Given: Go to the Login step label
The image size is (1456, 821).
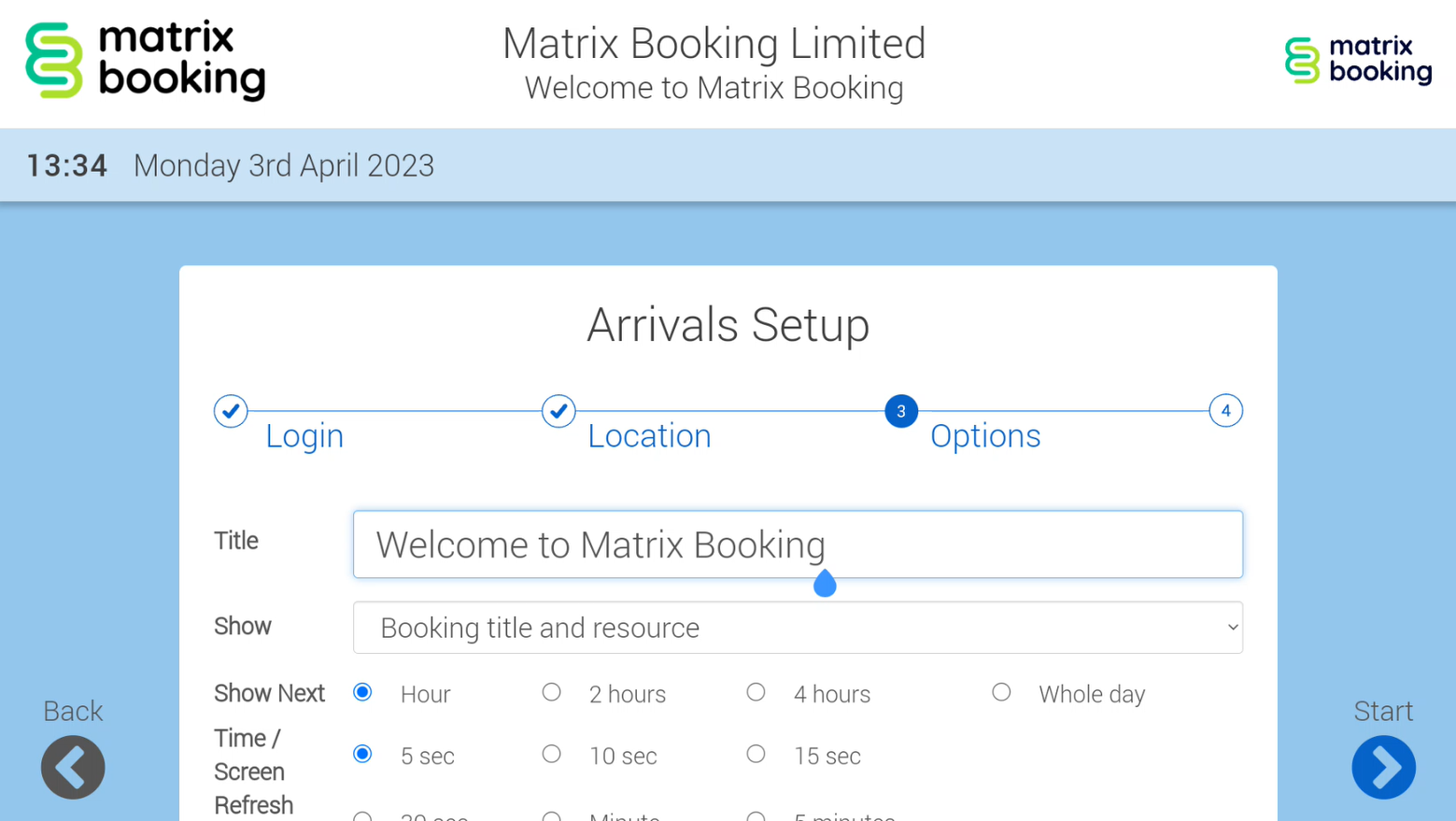Looking at the screenshot, I should (304, 436).
